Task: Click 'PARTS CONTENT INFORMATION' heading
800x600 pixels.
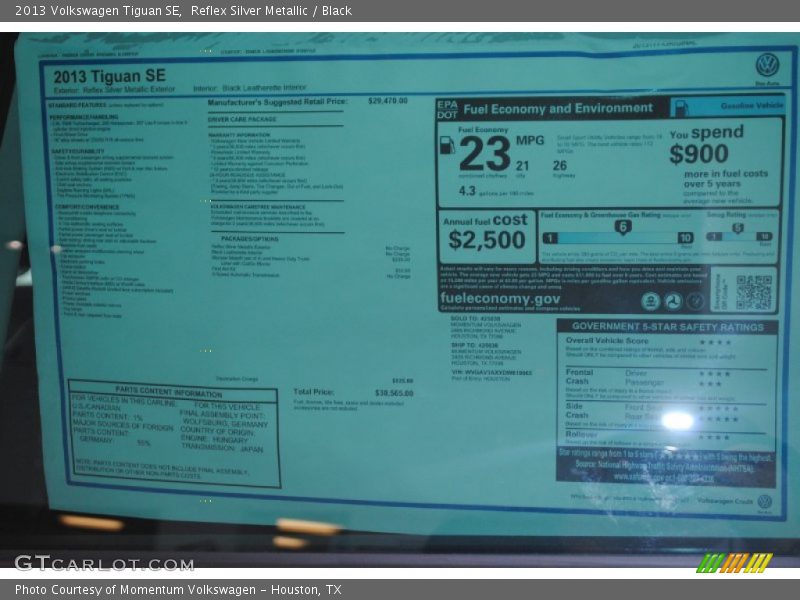Action: [169, 392]
